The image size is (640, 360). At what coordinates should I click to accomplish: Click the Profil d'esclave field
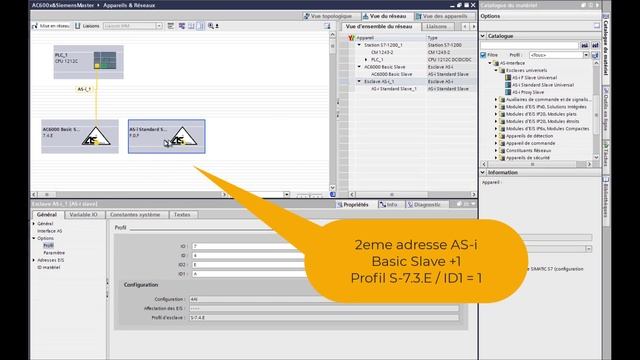[x=324, y=317]
